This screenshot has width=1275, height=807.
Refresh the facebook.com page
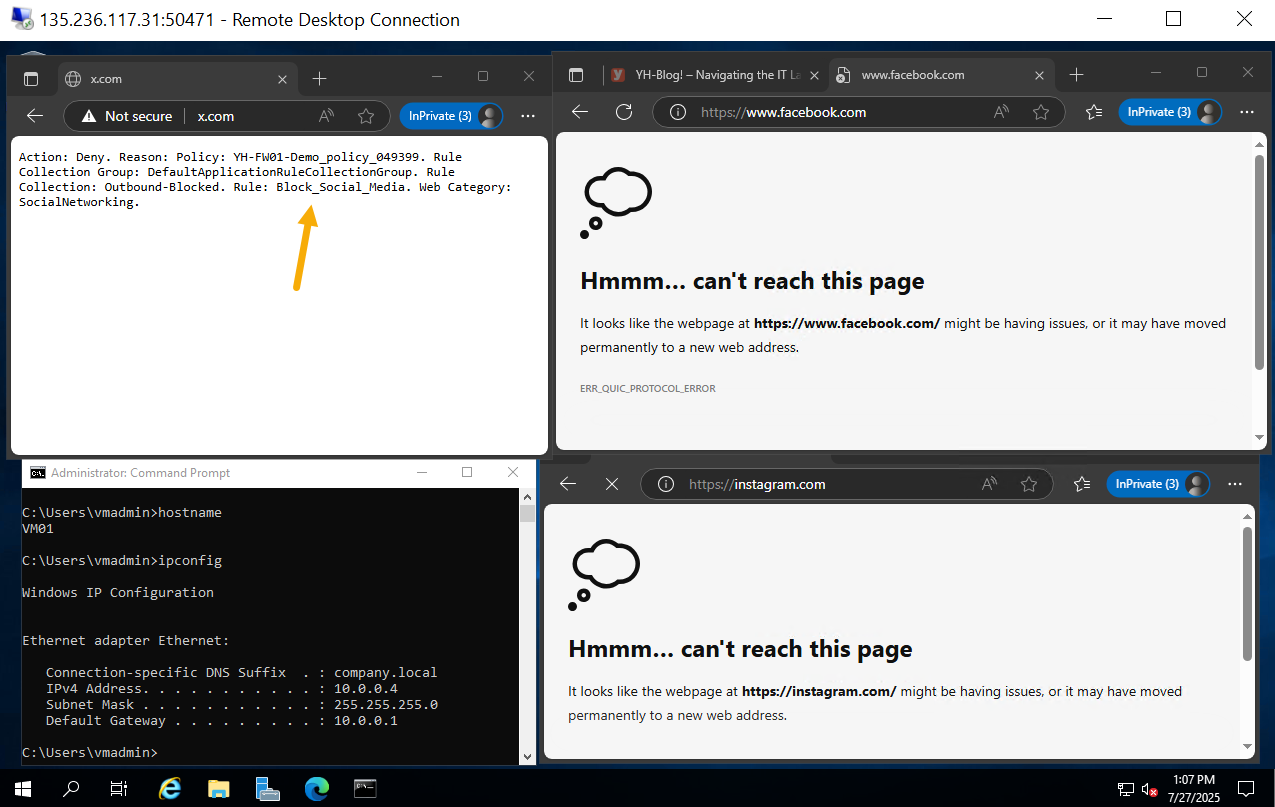click(624, 112)
